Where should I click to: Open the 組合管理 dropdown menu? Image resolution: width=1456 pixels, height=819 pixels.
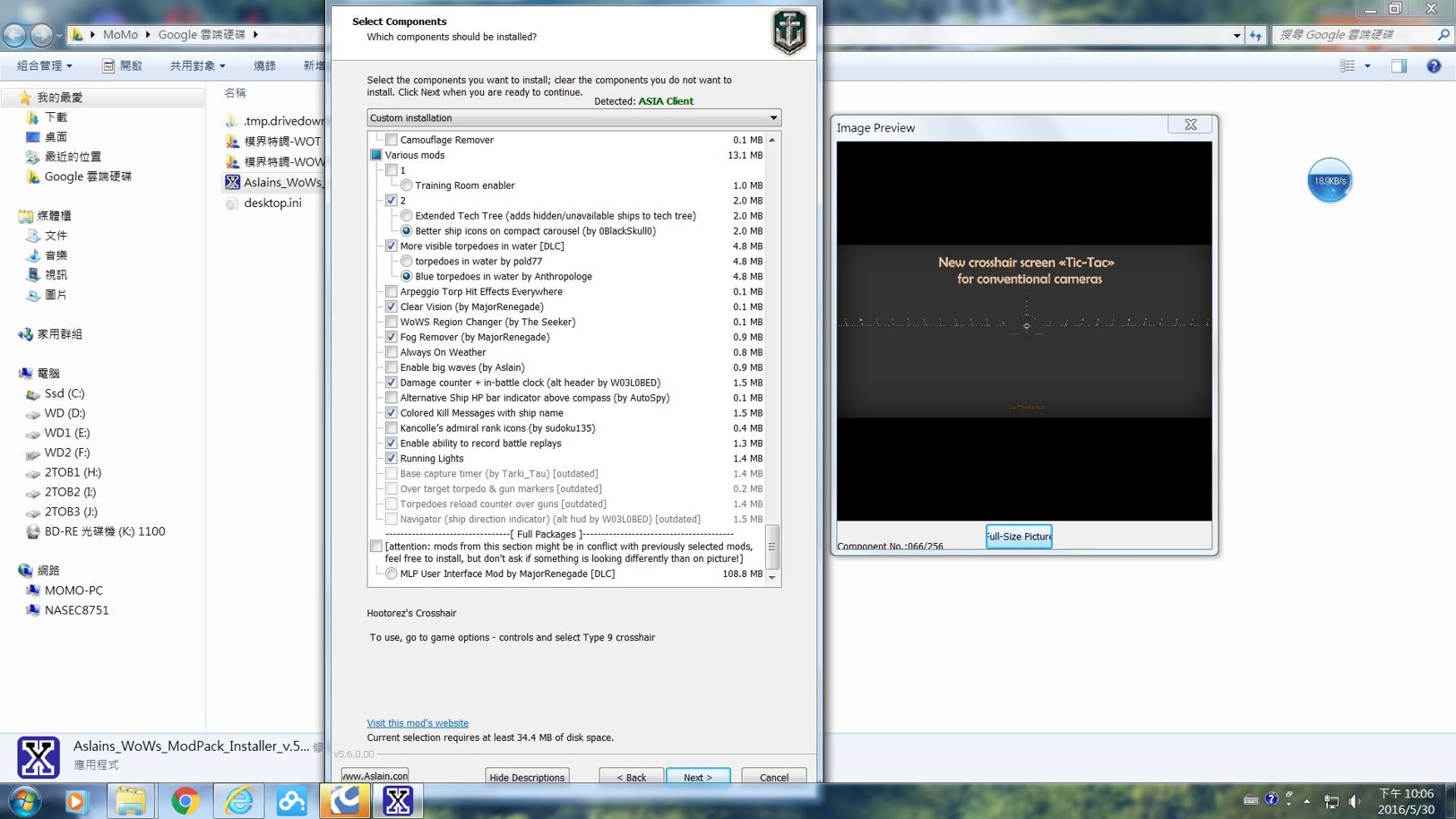(44, 65)
